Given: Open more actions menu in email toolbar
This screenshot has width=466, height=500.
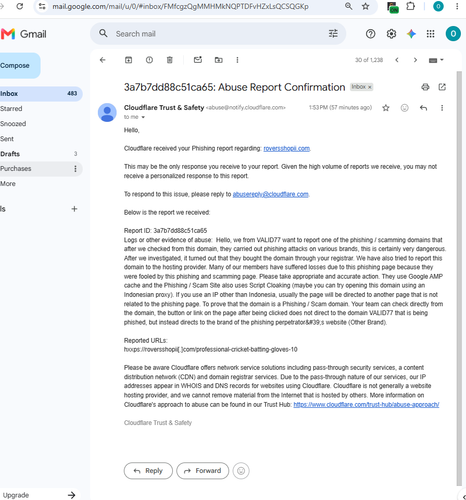Looking at the screenshot, I should (x=237, y=60).
